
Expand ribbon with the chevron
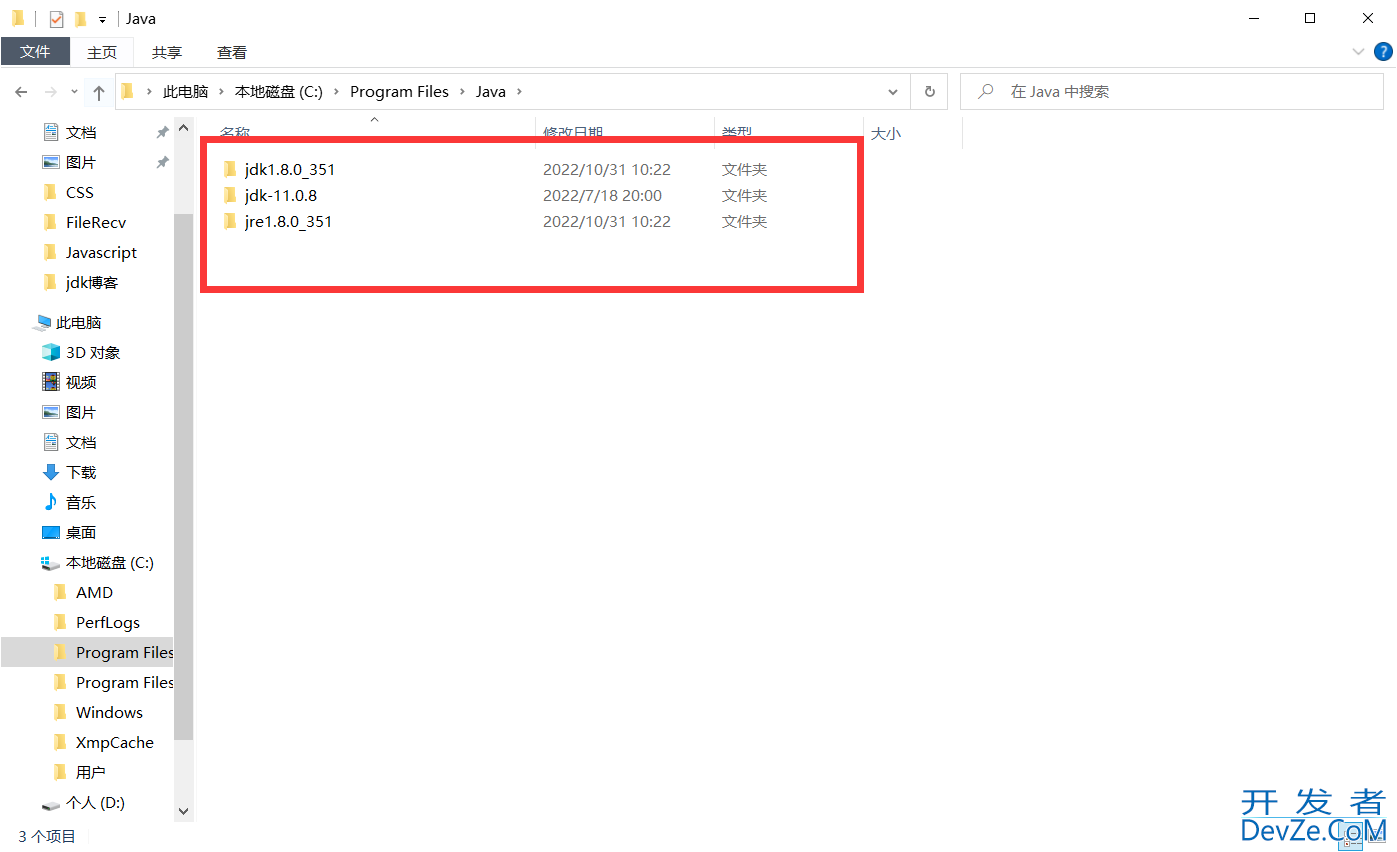1358,52
